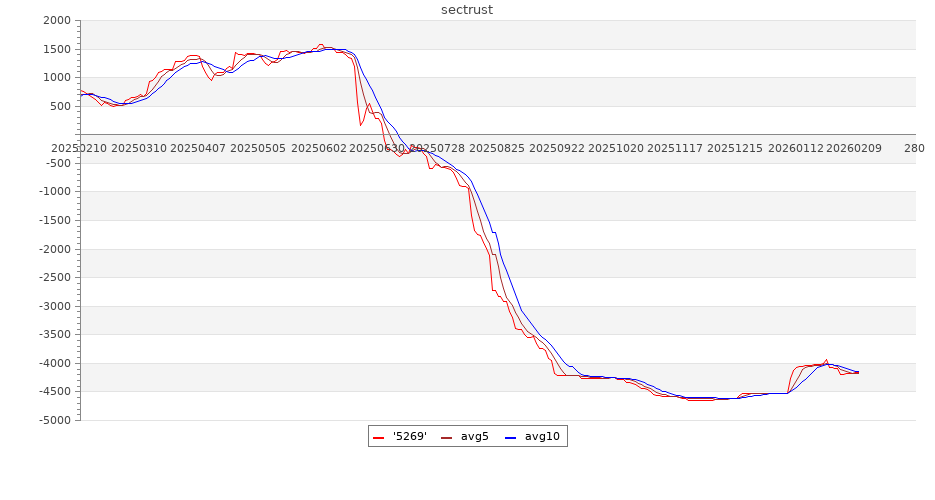This screenshot has width=935, height=500.
Task: Click the 2000 y-axis value
Action: 57,21
